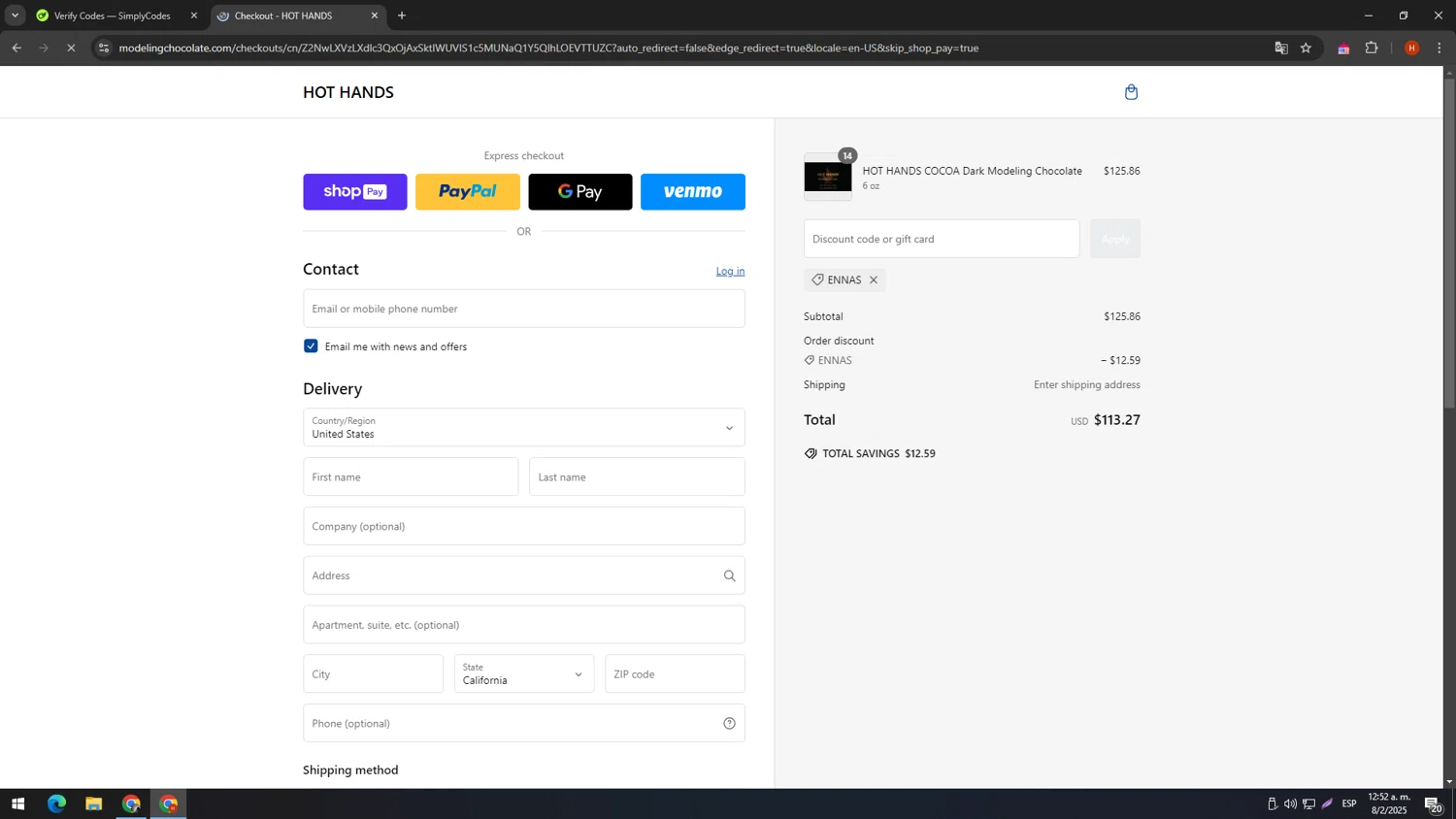Expand the Country/Region dropdown
This screenshot has height=819, width=1456.
pos(524,428)
